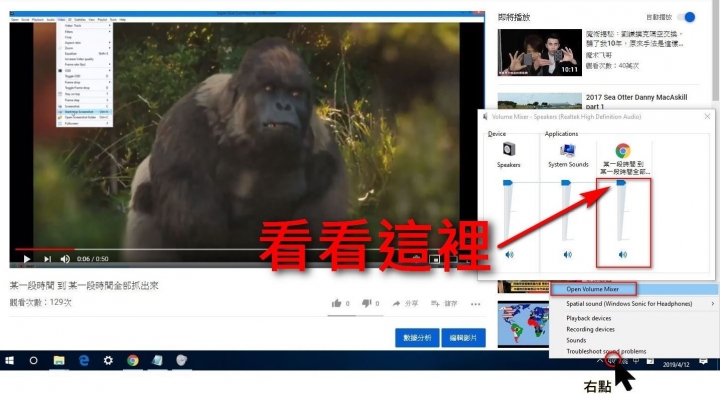Click the System Sounds icon in Volume Mixer

[568, 150]
